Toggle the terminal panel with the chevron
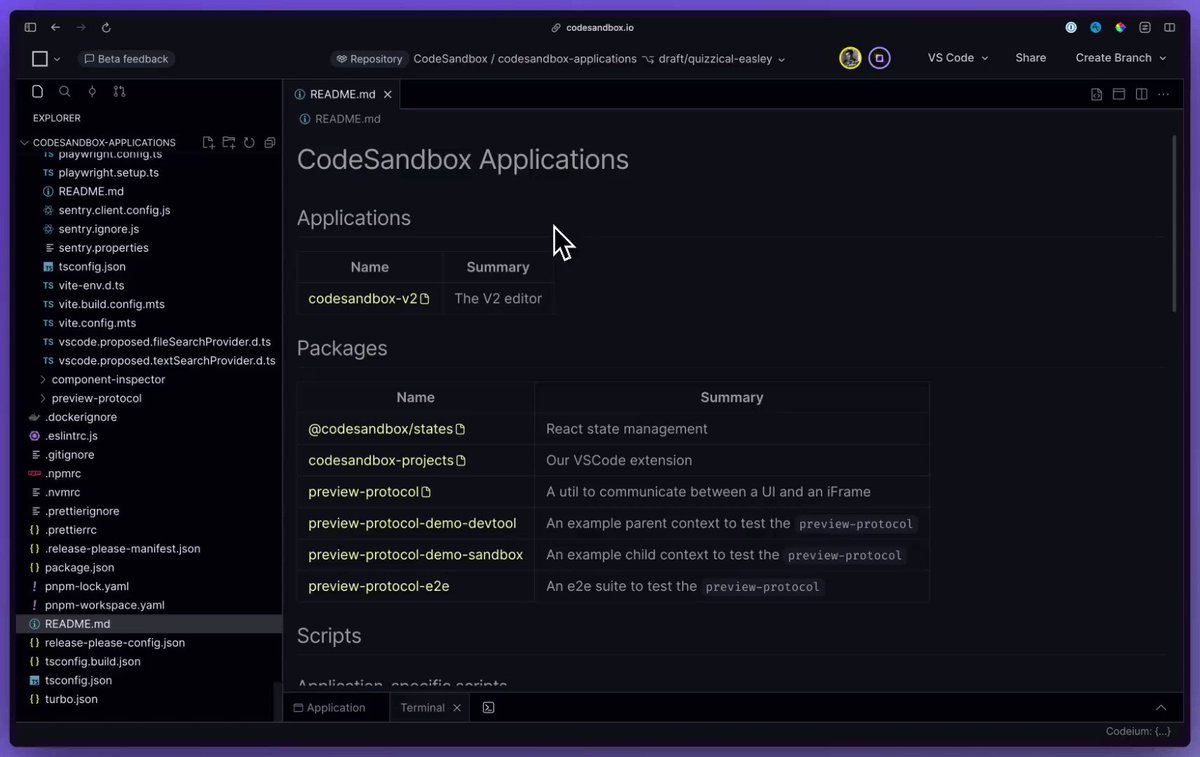The height and width of the screenshot is (757, 1200). pyautogui.click(x=1161, y=707)
